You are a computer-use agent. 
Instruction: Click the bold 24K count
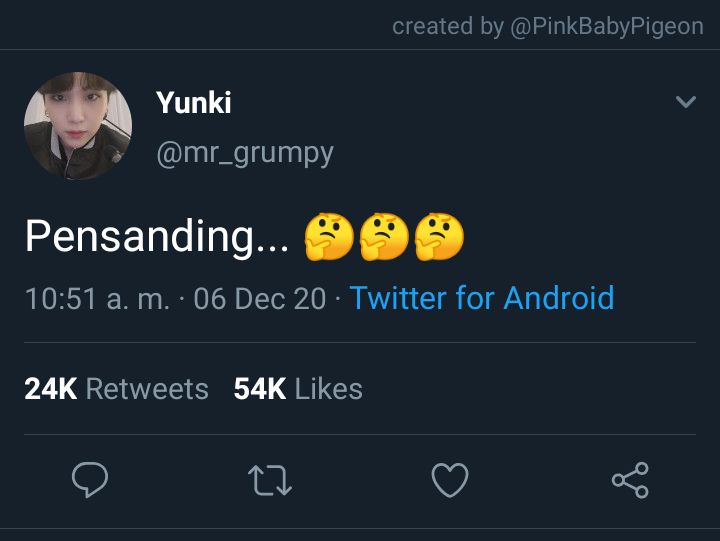(x=51, y=389)
